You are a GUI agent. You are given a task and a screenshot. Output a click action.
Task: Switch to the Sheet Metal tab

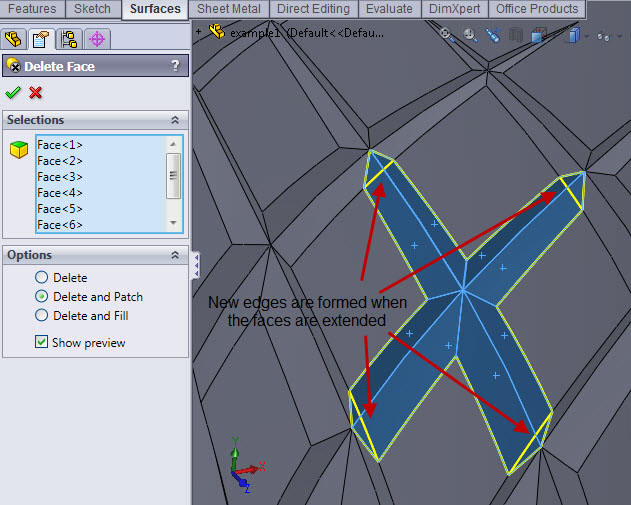[229, 9]
